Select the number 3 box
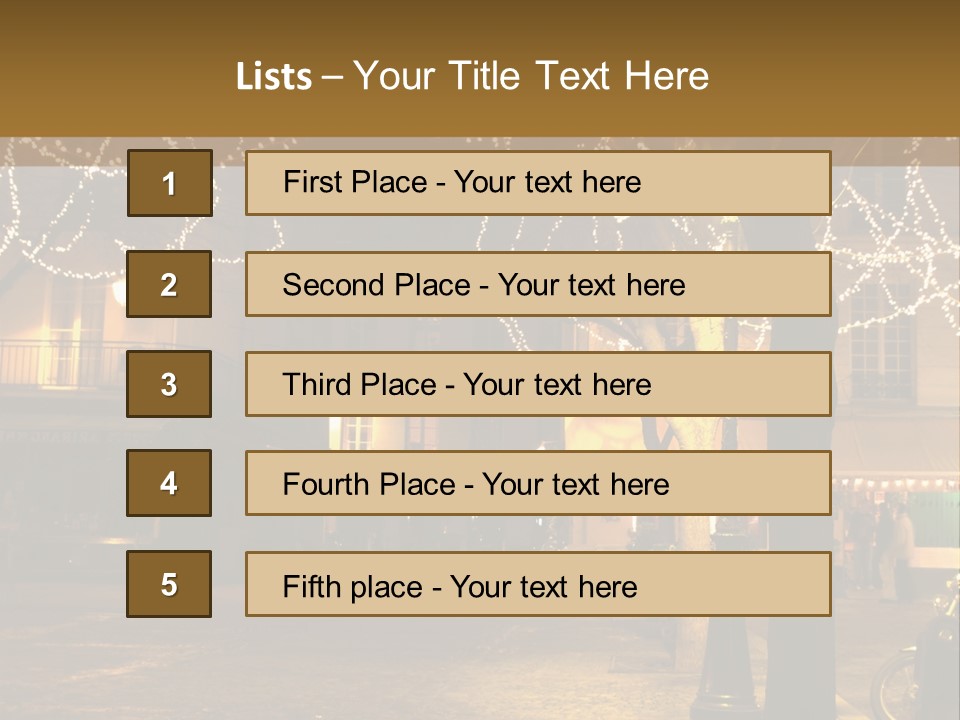 point(169,384)
